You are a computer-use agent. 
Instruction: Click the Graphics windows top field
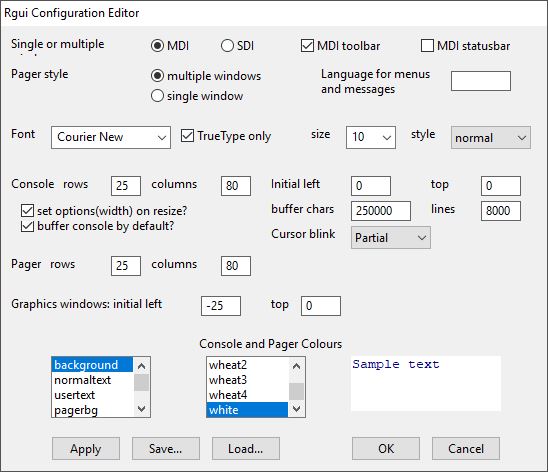coord(321,306)
